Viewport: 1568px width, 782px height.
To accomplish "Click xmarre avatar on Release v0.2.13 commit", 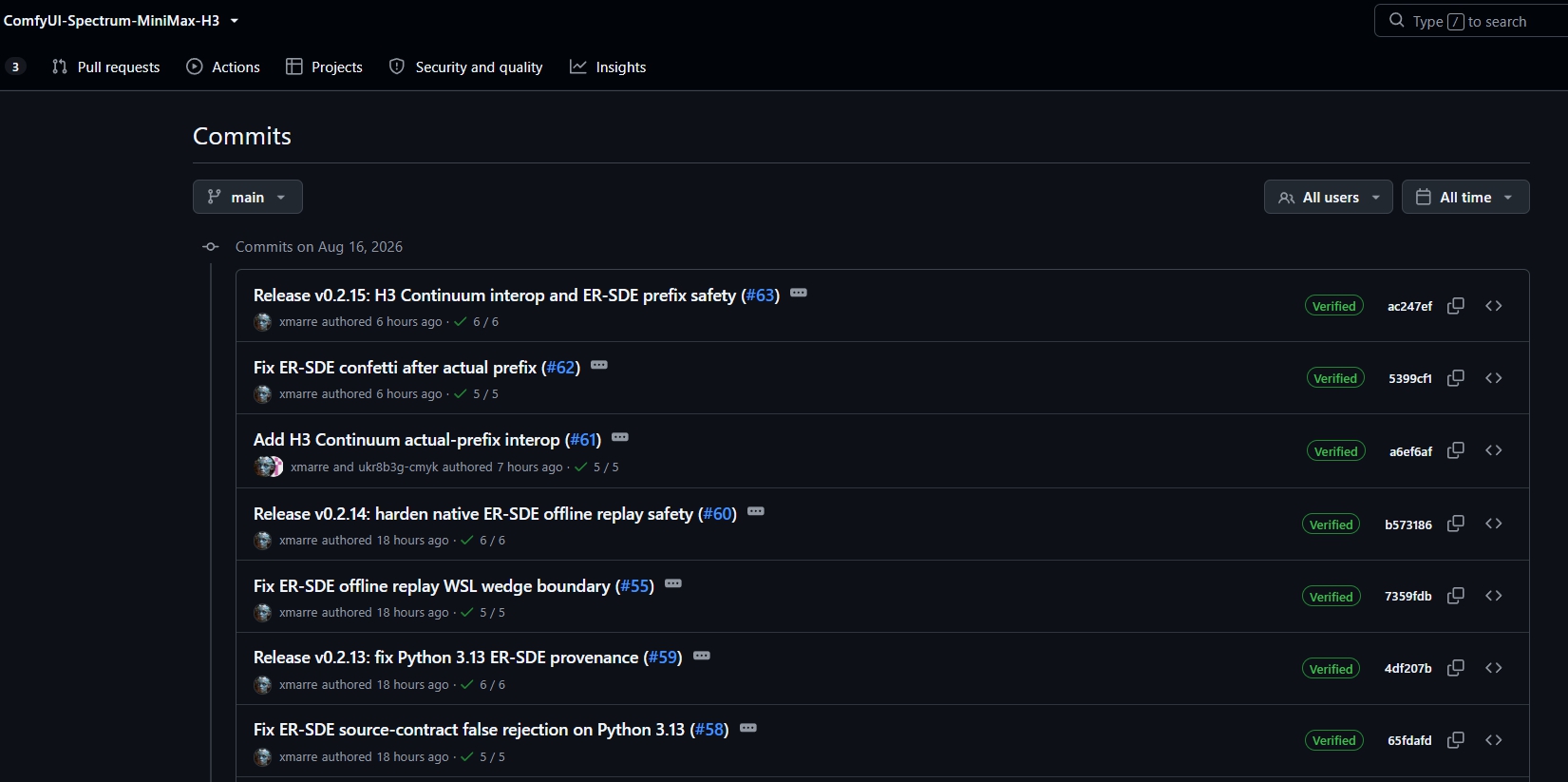I will (263, 685).
